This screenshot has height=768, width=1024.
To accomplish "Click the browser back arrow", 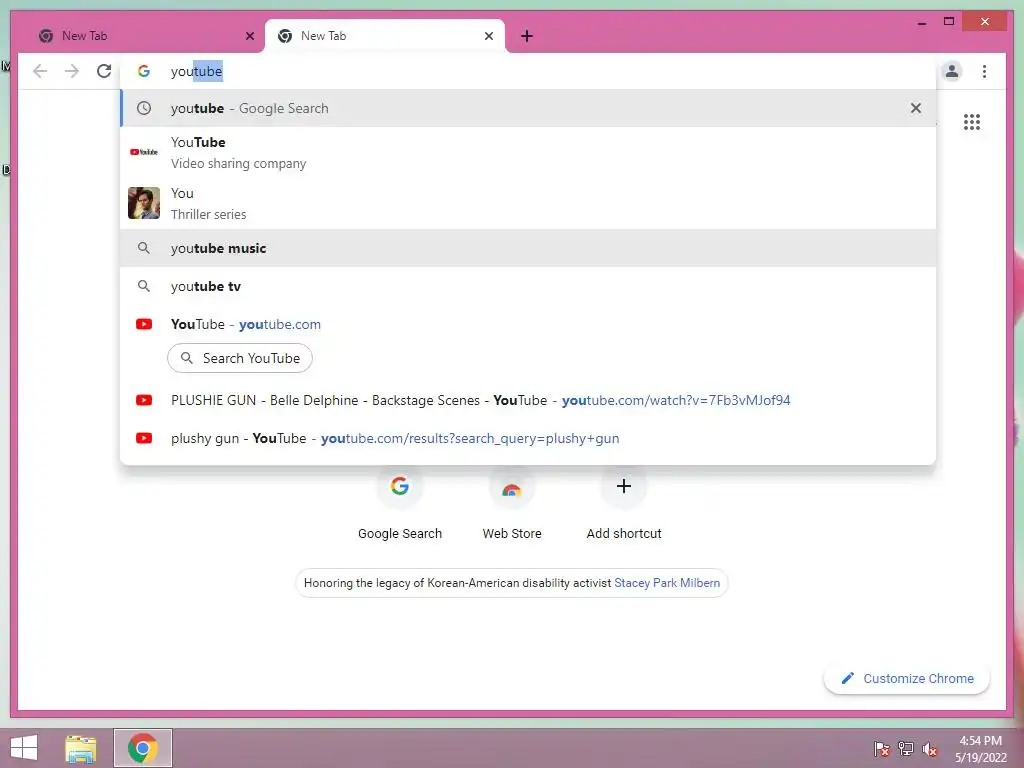I will [x=40, y=71].
